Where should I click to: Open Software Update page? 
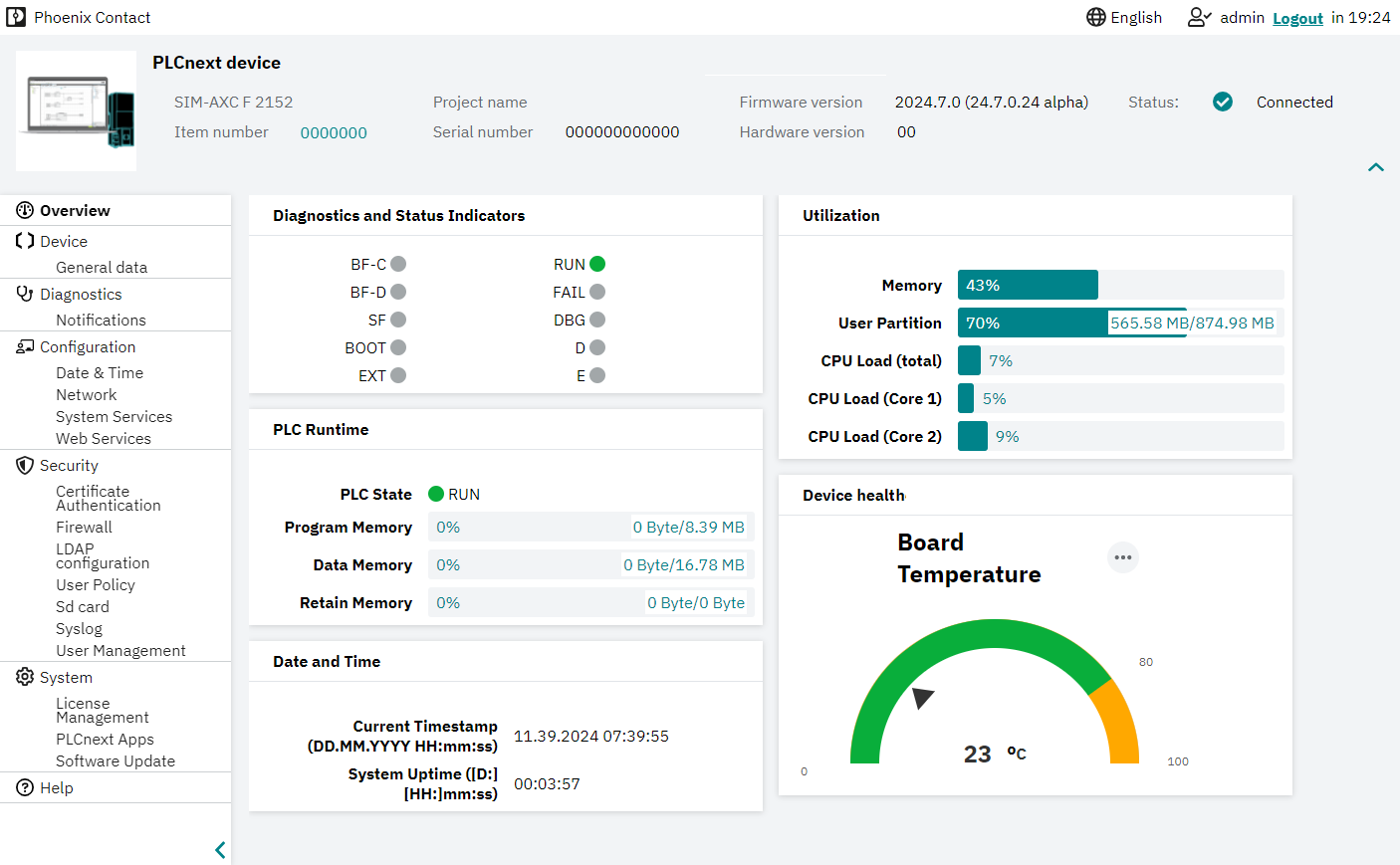(116, 760)
